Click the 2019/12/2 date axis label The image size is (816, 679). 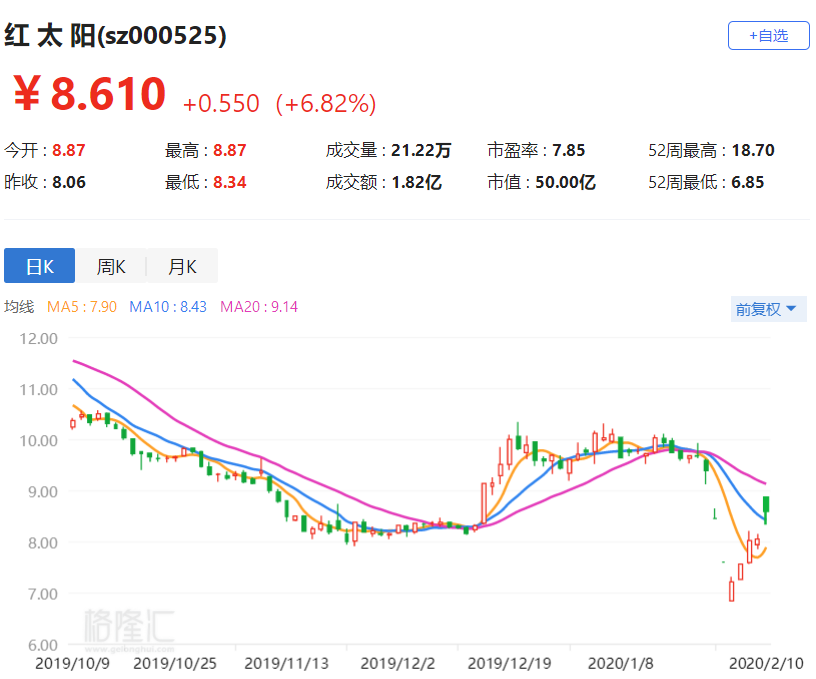click(x=398, y=664)
